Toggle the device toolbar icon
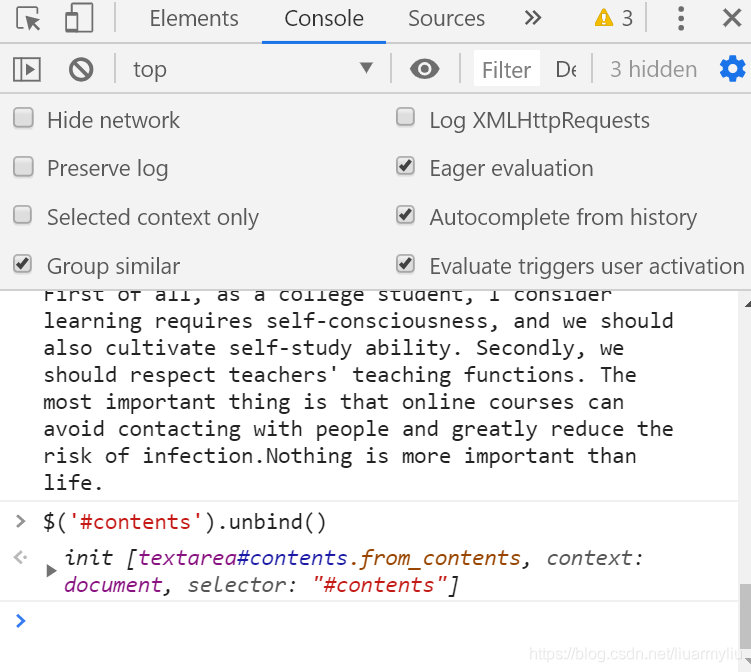This screenshot has height=672, width=751. click(79, 19)
